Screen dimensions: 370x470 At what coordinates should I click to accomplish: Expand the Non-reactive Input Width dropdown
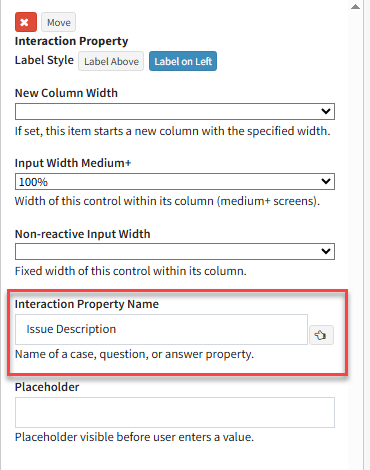[x=175, y=251]
